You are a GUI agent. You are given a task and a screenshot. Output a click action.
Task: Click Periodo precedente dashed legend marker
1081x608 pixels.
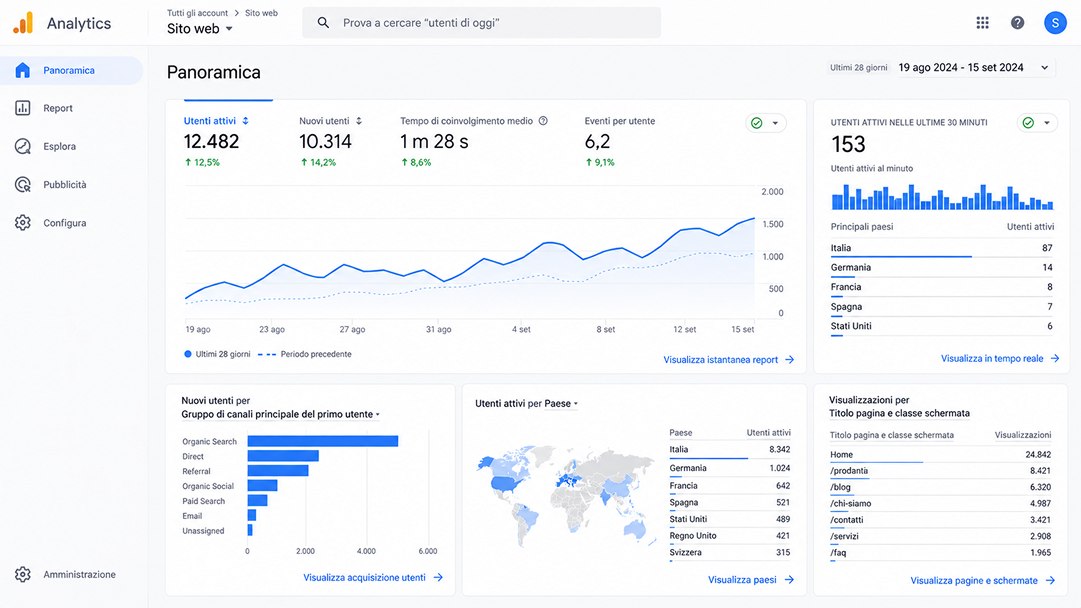click(x=267, y=354)
